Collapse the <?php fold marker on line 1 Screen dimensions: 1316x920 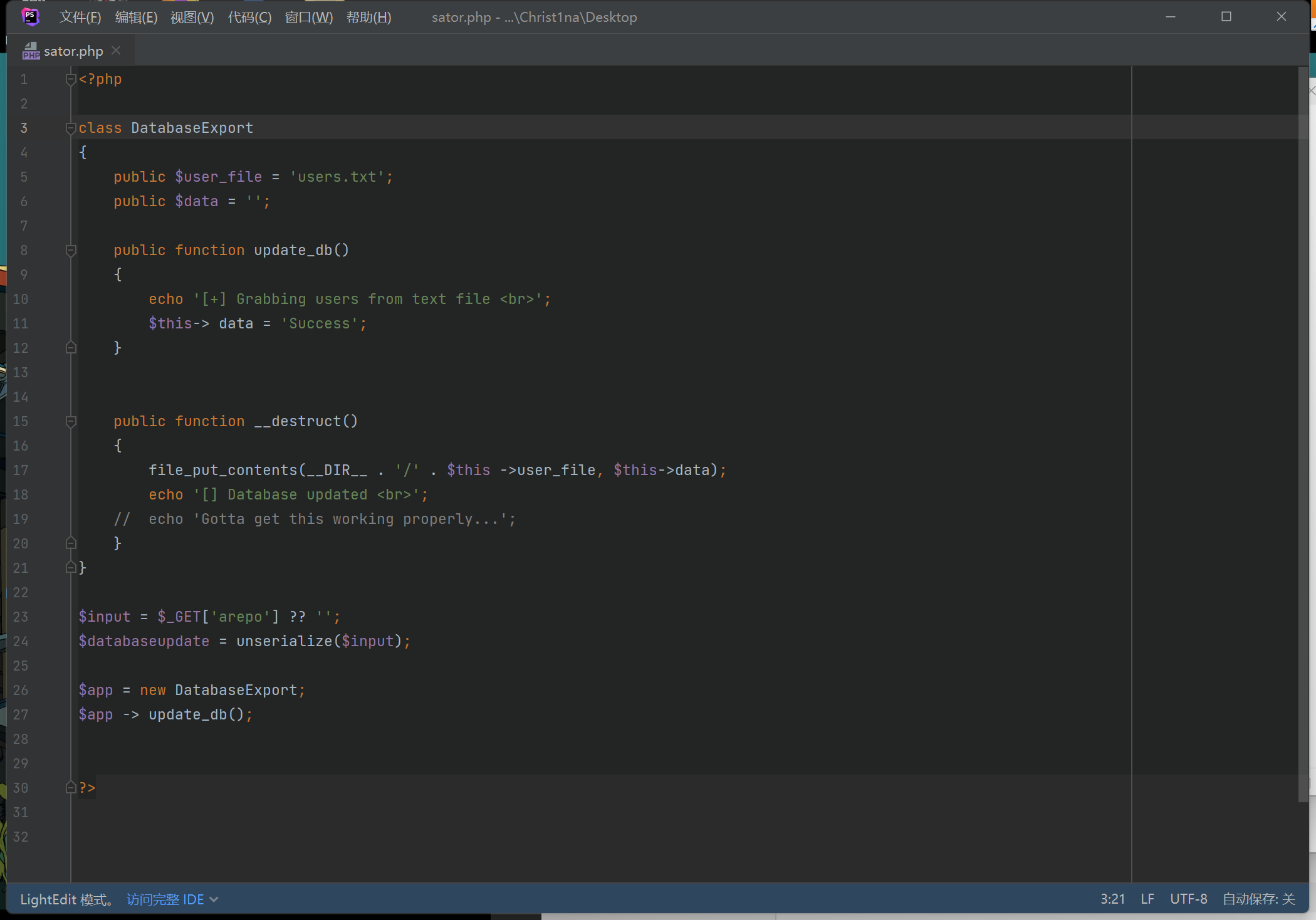pos(71,80)
